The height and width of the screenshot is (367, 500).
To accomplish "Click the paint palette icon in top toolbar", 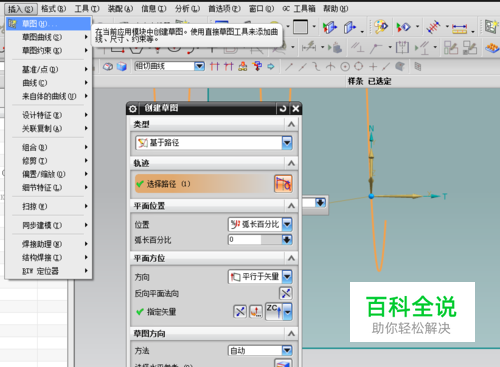I will coord(380,27).
